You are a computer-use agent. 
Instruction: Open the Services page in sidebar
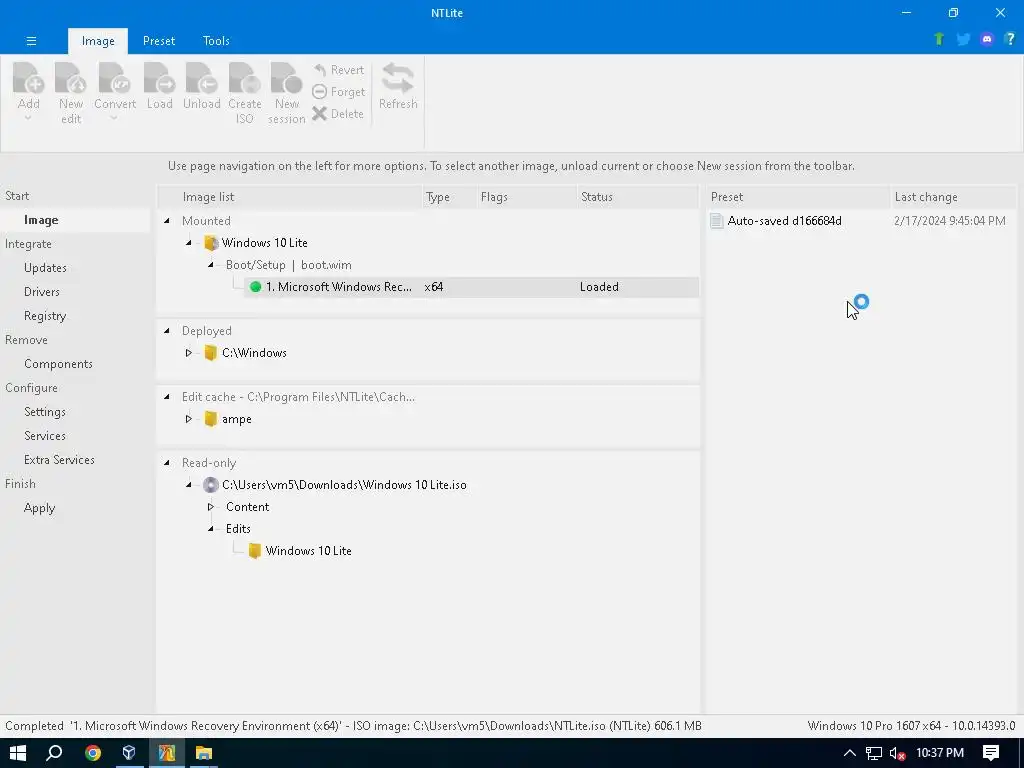[x=44, y=436]
